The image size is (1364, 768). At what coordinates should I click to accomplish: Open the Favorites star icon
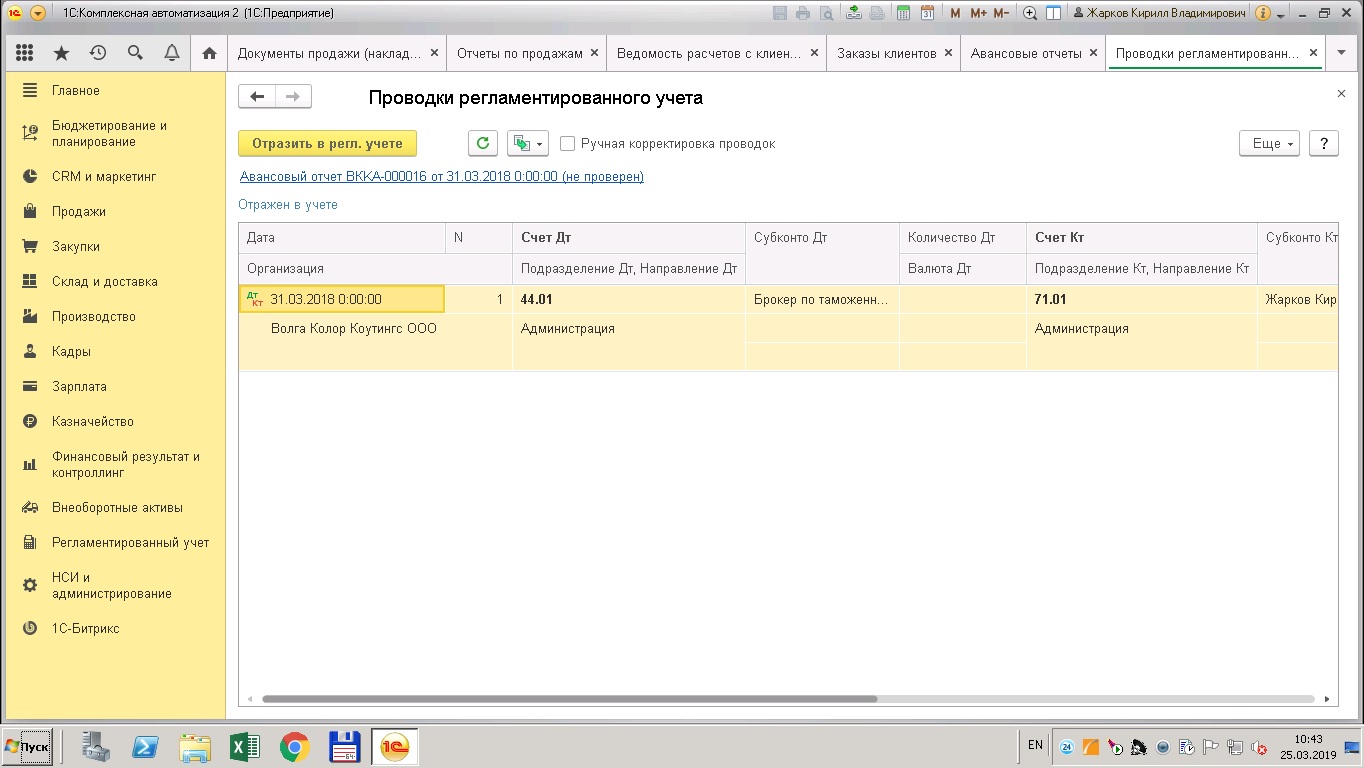coord(61,53)
